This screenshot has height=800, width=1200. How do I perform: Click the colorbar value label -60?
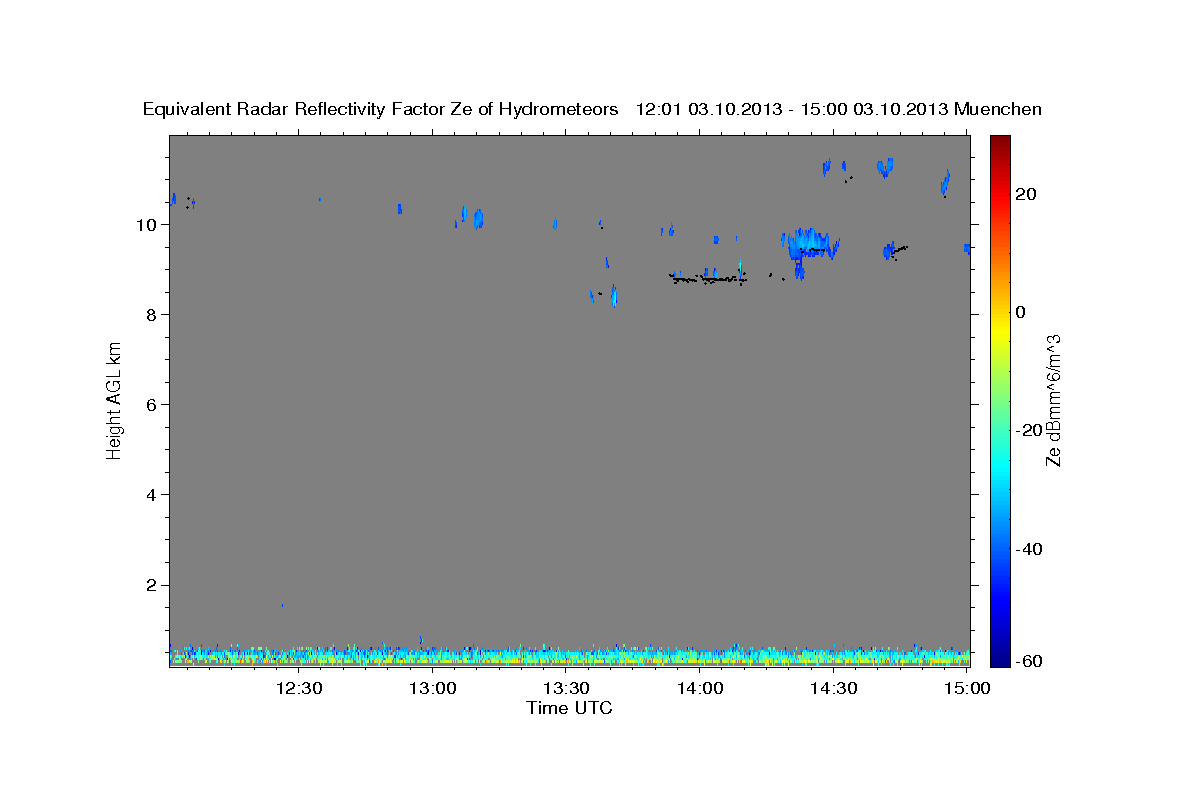click(1030, 660)
